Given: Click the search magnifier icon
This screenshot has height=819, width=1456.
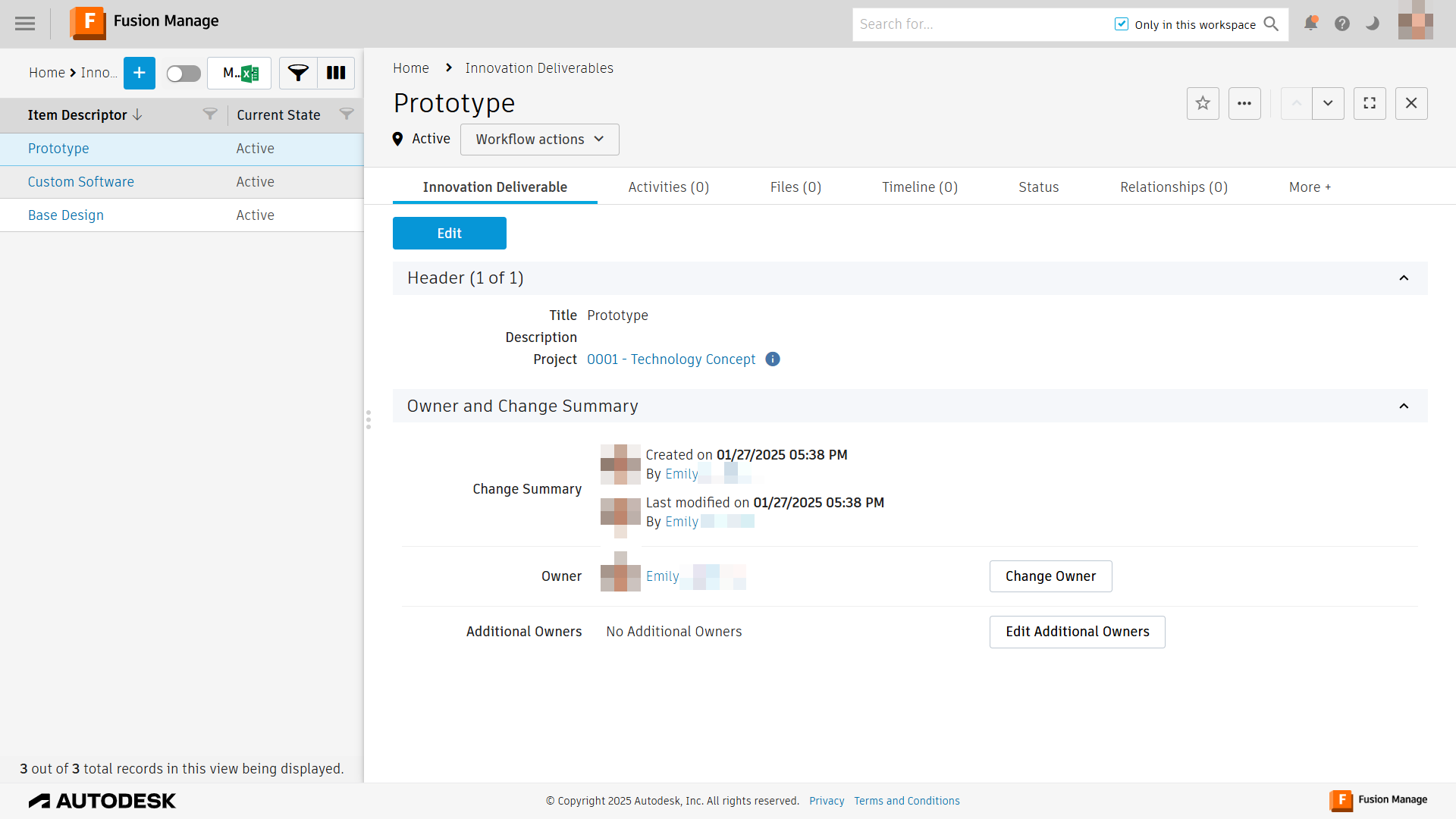Looking at the screenshot, I should coord(1272,24).
